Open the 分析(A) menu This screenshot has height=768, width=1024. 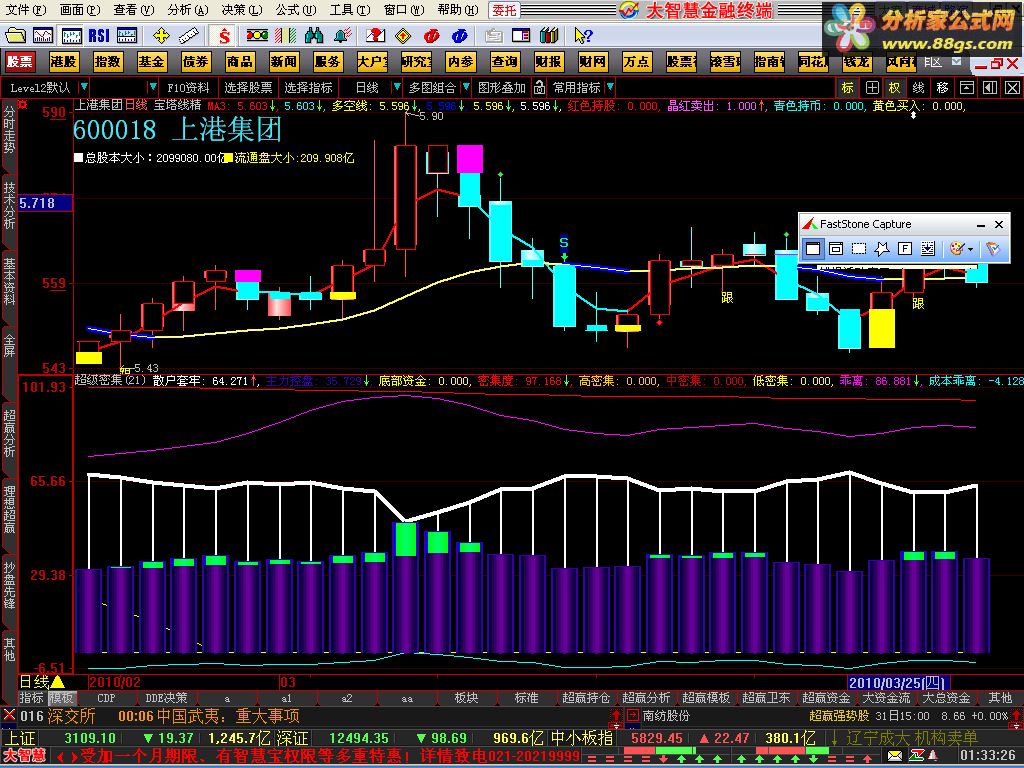point(187,10)
